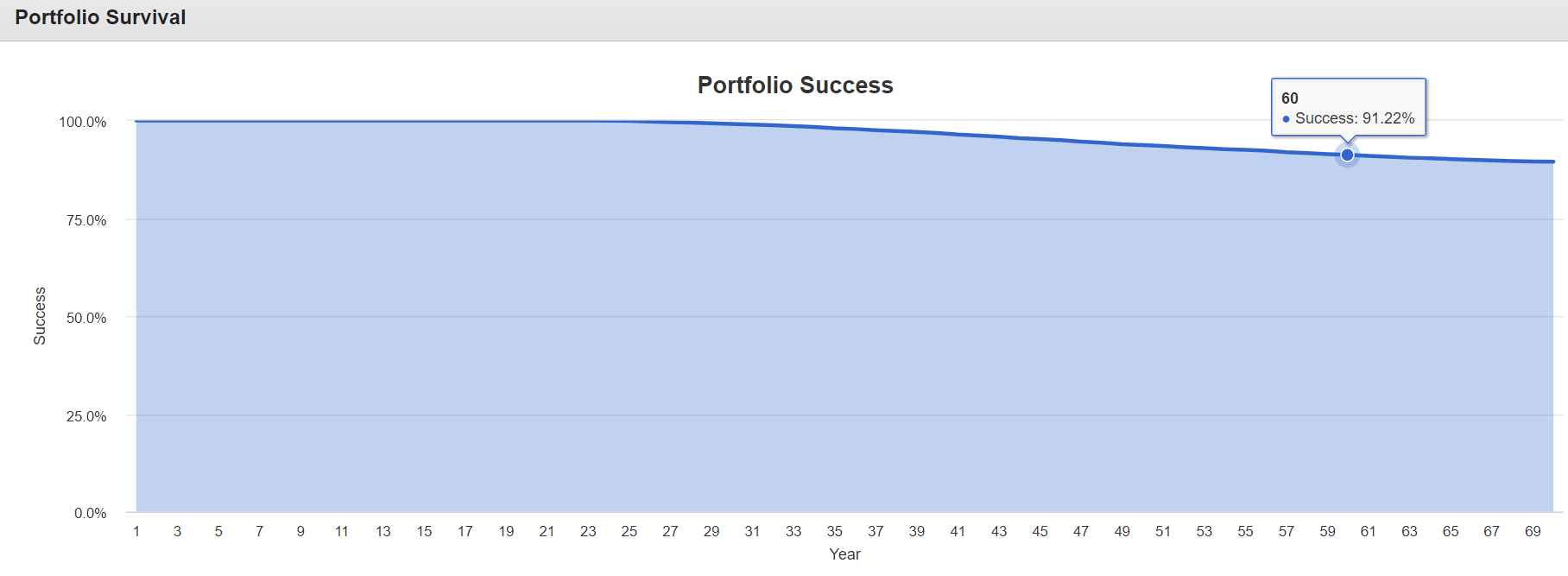Click the blue bullet in the tooltip
This screenshot has width=1568, height=576.
pos(1287,119)
